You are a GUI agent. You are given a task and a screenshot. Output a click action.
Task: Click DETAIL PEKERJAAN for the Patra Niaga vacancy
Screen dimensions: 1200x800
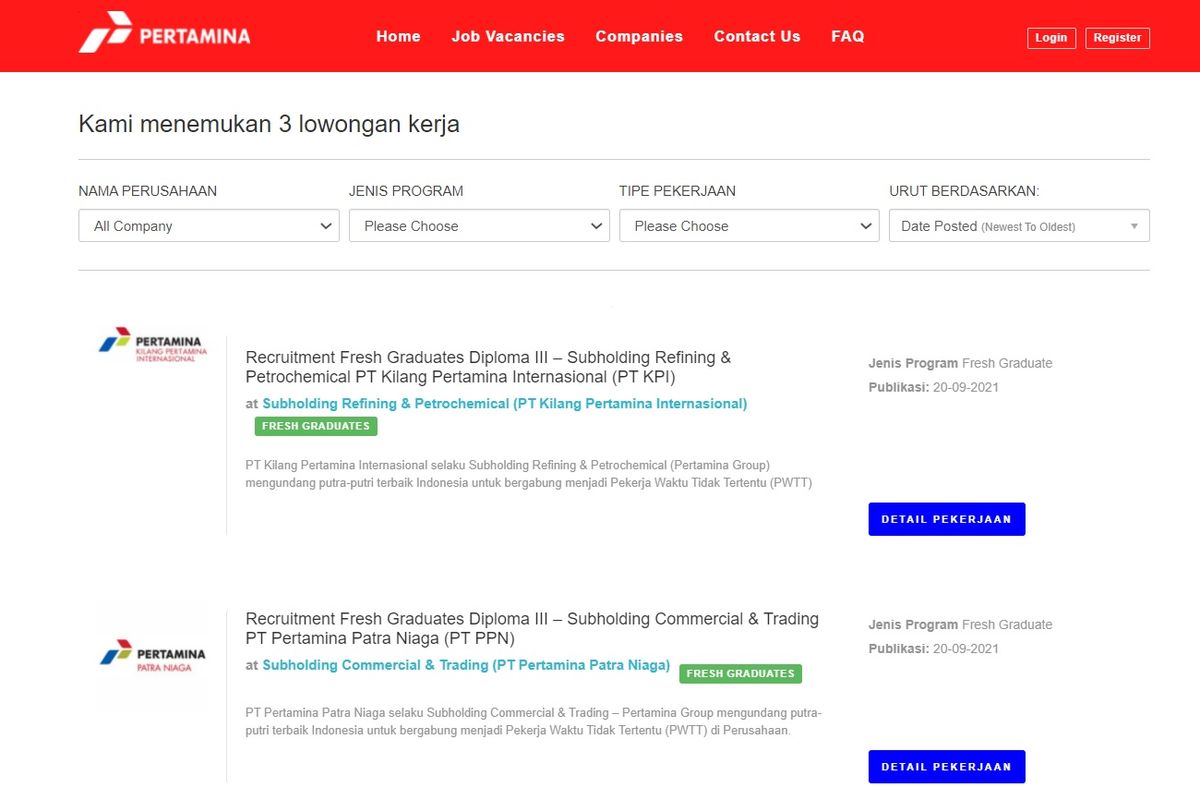[946, 766]
